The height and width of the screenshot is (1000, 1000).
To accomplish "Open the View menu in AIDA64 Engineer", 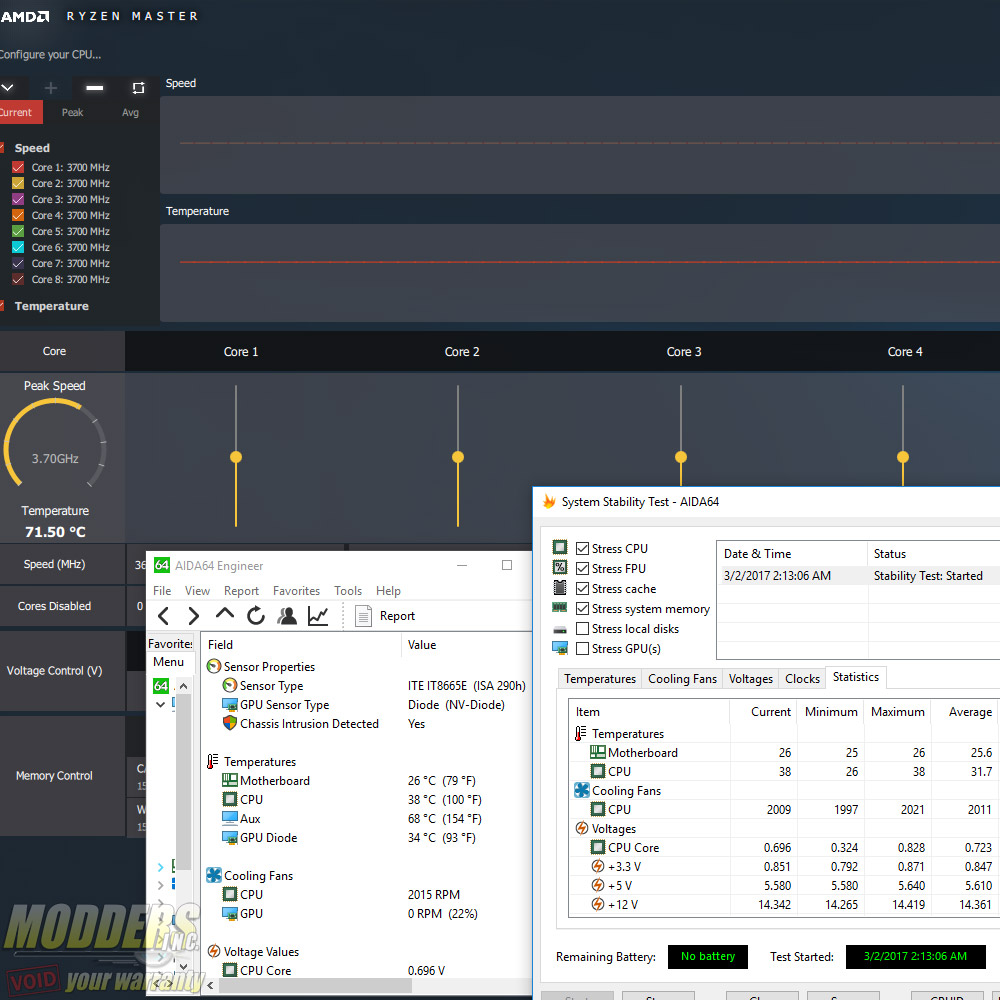I will (x=197, y=591).
